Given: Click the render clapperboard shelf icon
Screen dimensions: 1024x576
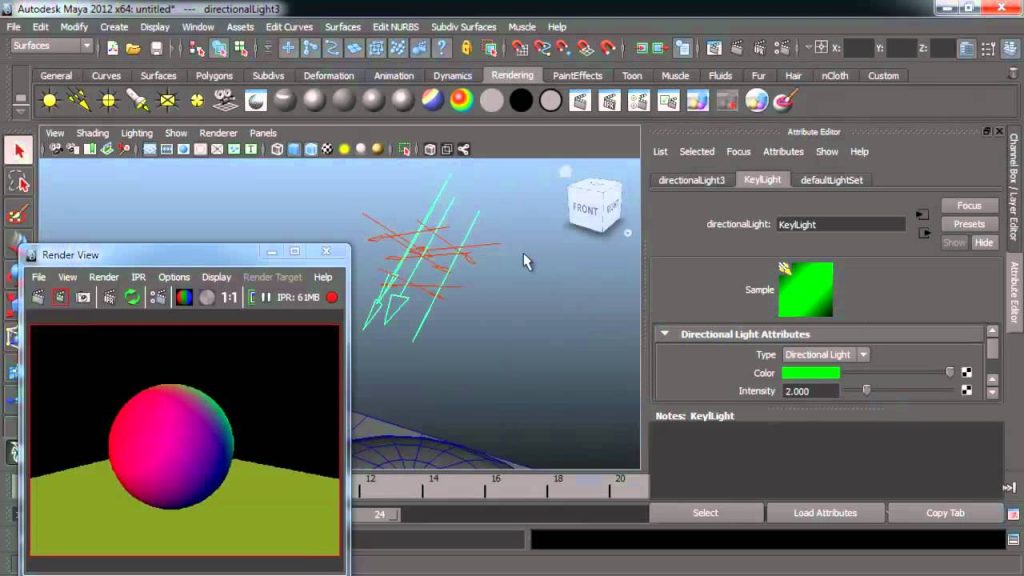Looking at the screenshot, I should point(580,101).
